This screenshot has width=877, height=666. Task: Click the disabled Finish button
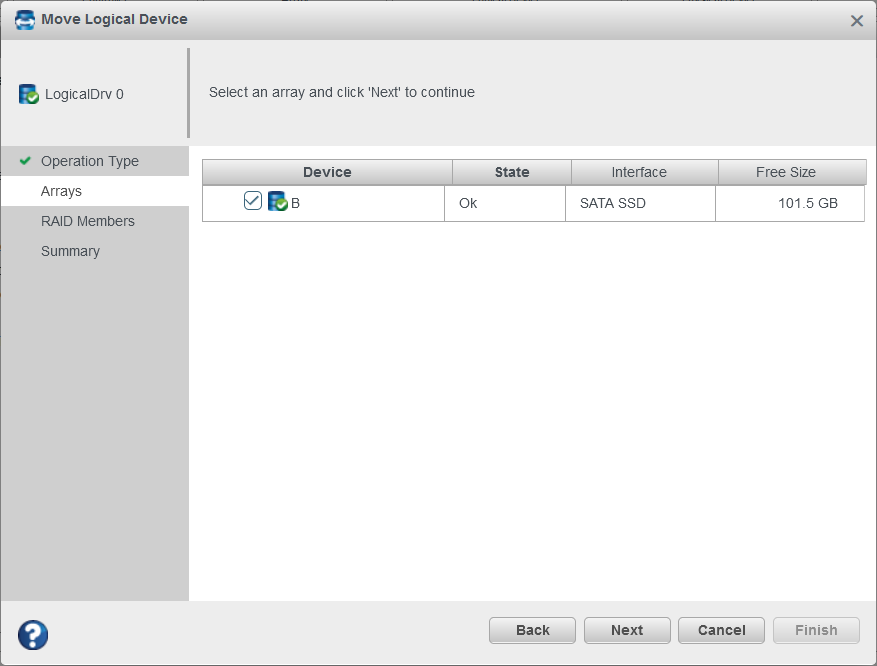(815, 630)
